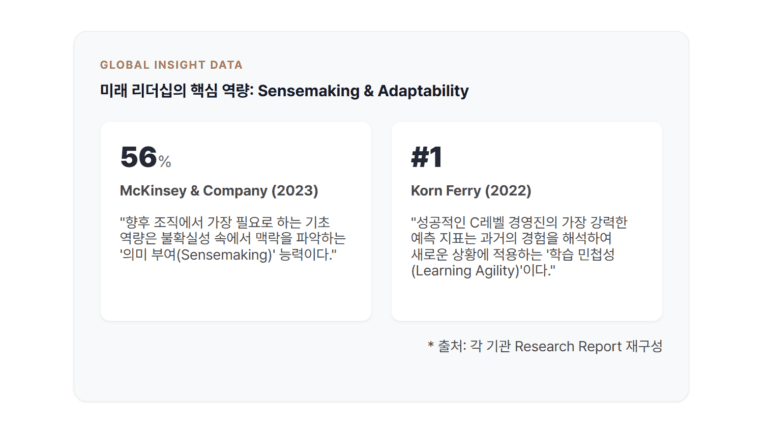Image resolution: width=768 pixels, height=421 pixels.
Task: Click '(Sensemaking)' text in McKinsey quote
Action: [224, 255]
